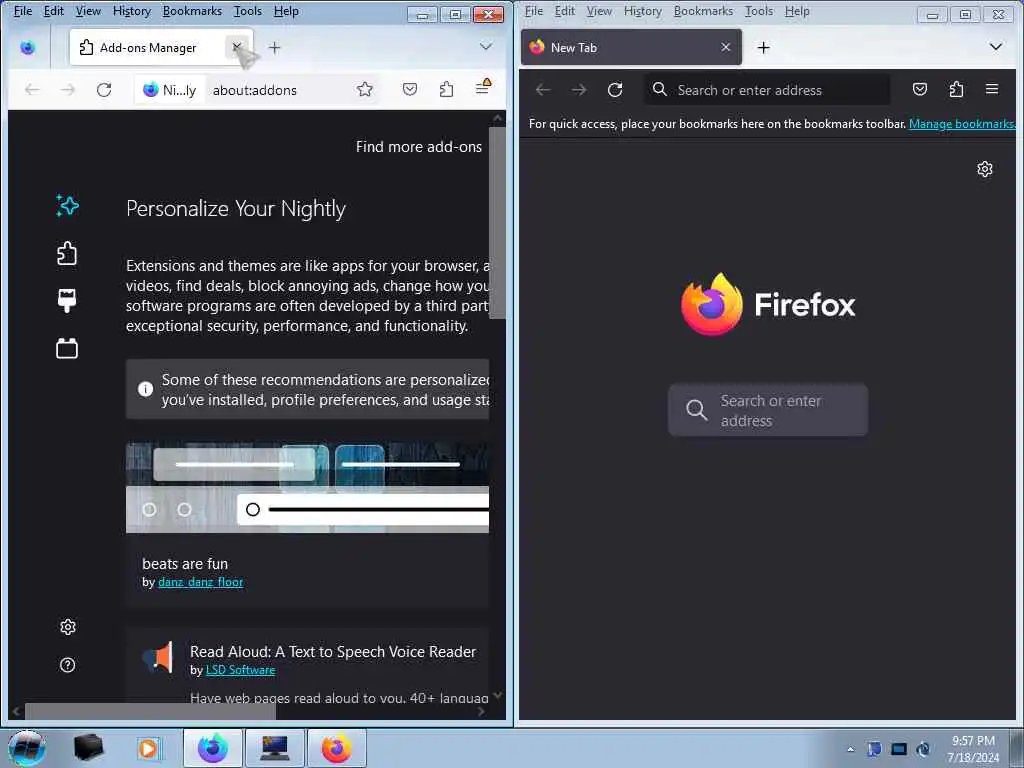Close the Add-ons Manager tab
Image resolution: width=1024 pixels, height=768 pixels.
[x=237, y=47]
